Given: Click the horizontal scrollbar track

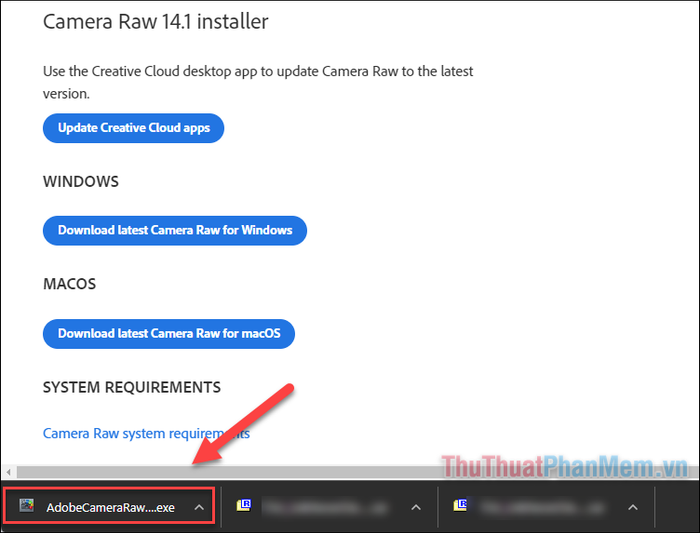Looking at the screenshot, I should pyautogui.click(x=357, y=471).
